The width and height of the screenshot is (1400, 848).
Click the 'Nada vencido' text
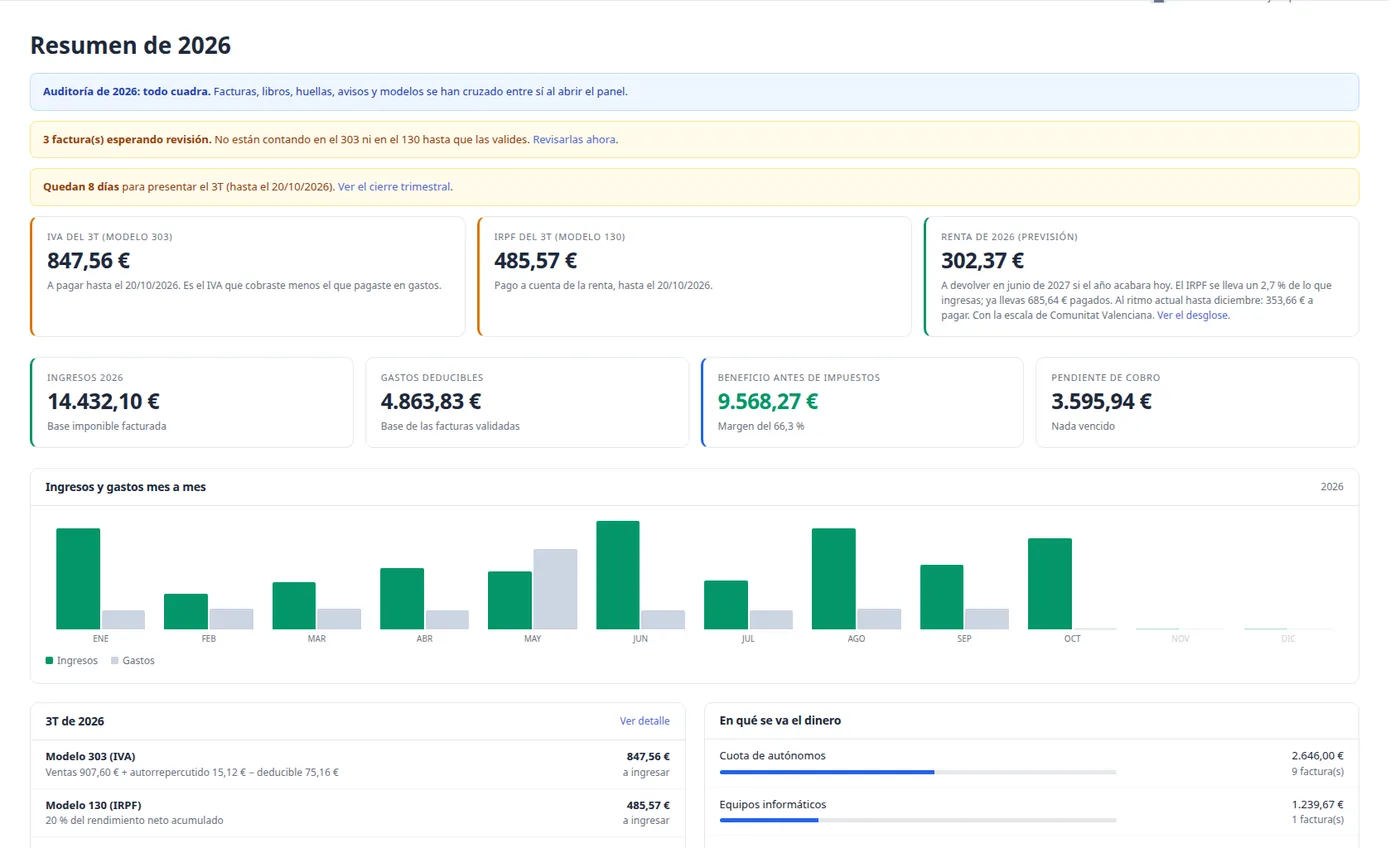pos(1081,426)
